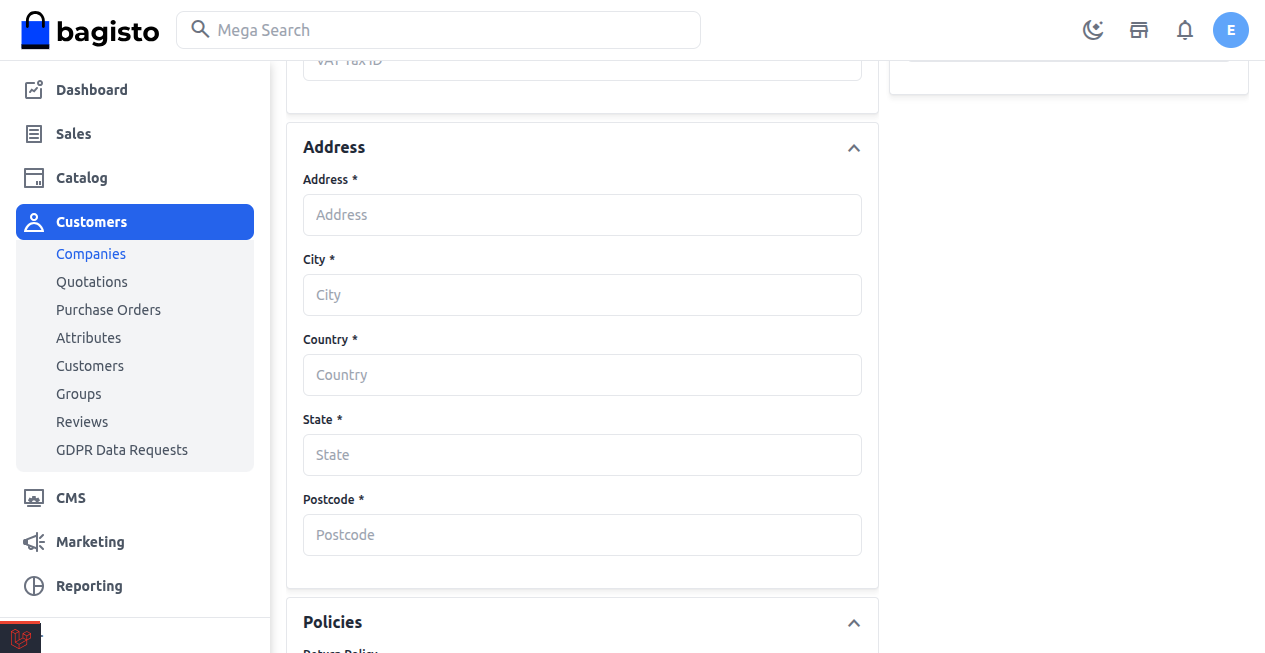Click the Laravel Debugbar icon

(20, 637)
